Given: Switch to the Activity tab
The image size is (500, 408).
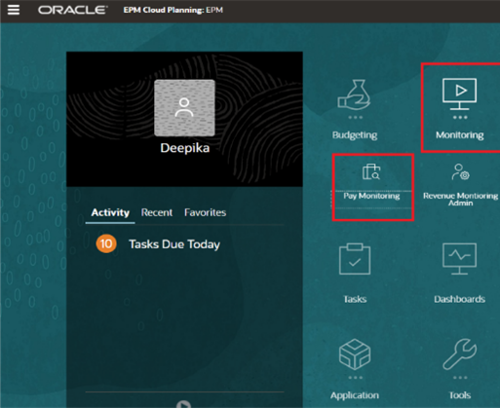Looking at the screenshot, I should [110, 212].
